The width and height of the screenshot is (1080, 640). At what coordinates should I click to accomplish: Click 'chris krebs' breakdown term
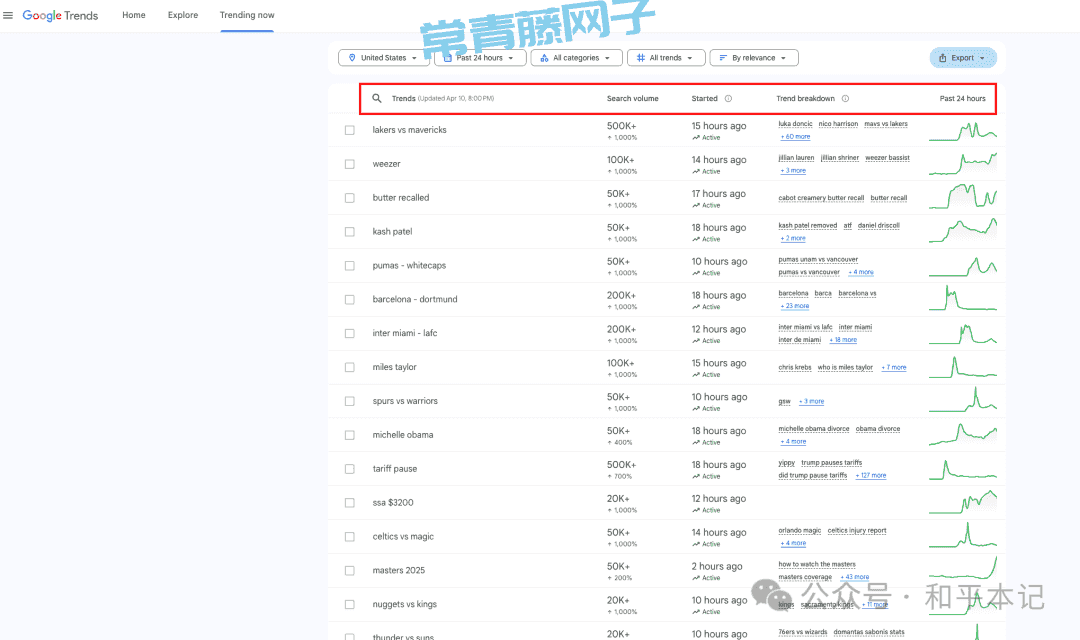(795, 367)
